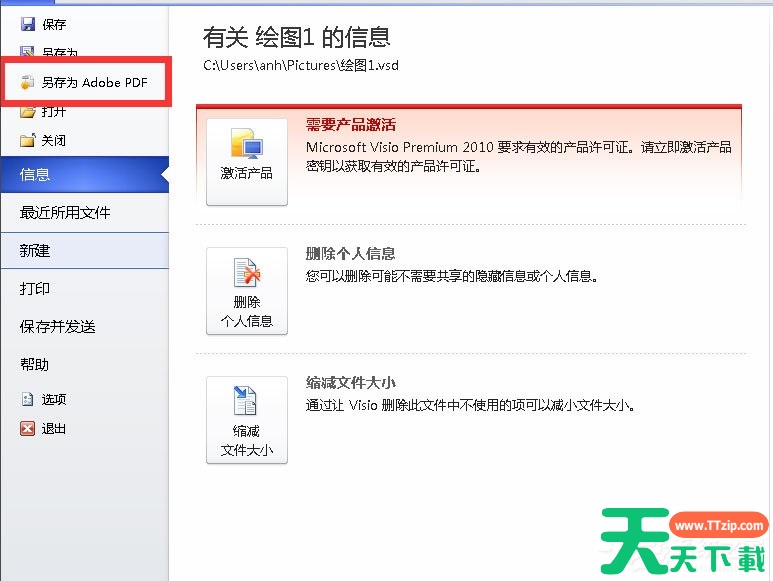This screenshot has height=581, width=773.
Task: Open the 打印 tab
Action: tap(85, 288)
